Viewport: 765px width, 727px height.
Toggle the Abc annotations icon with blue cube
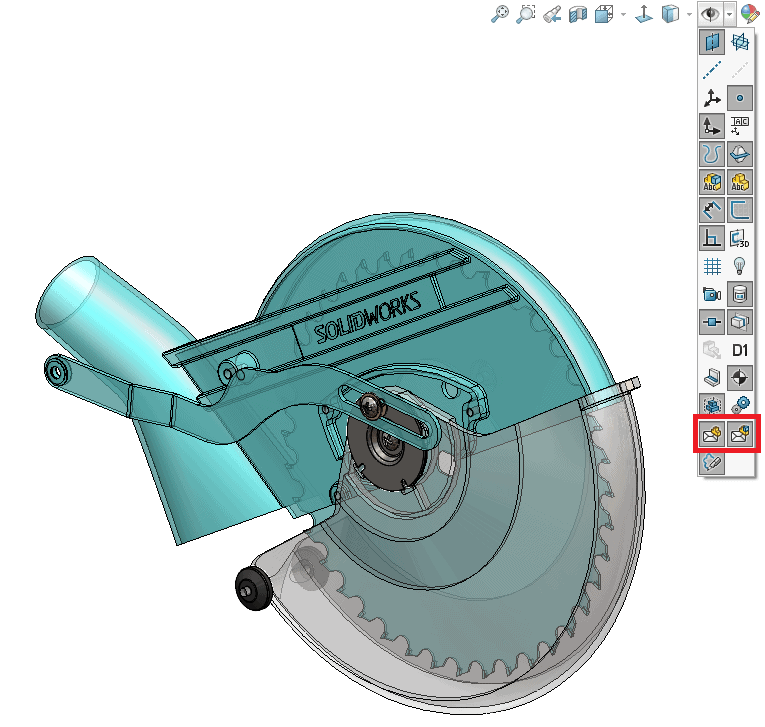712,182
